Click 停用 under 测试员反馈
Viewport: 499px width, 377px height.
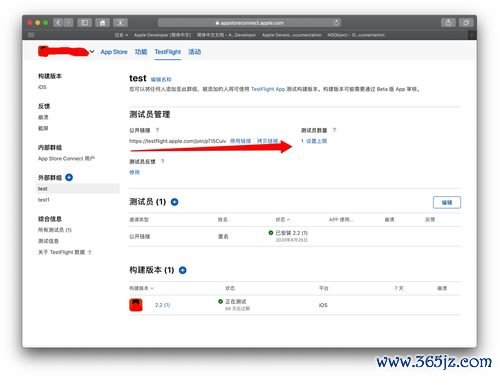134,172
